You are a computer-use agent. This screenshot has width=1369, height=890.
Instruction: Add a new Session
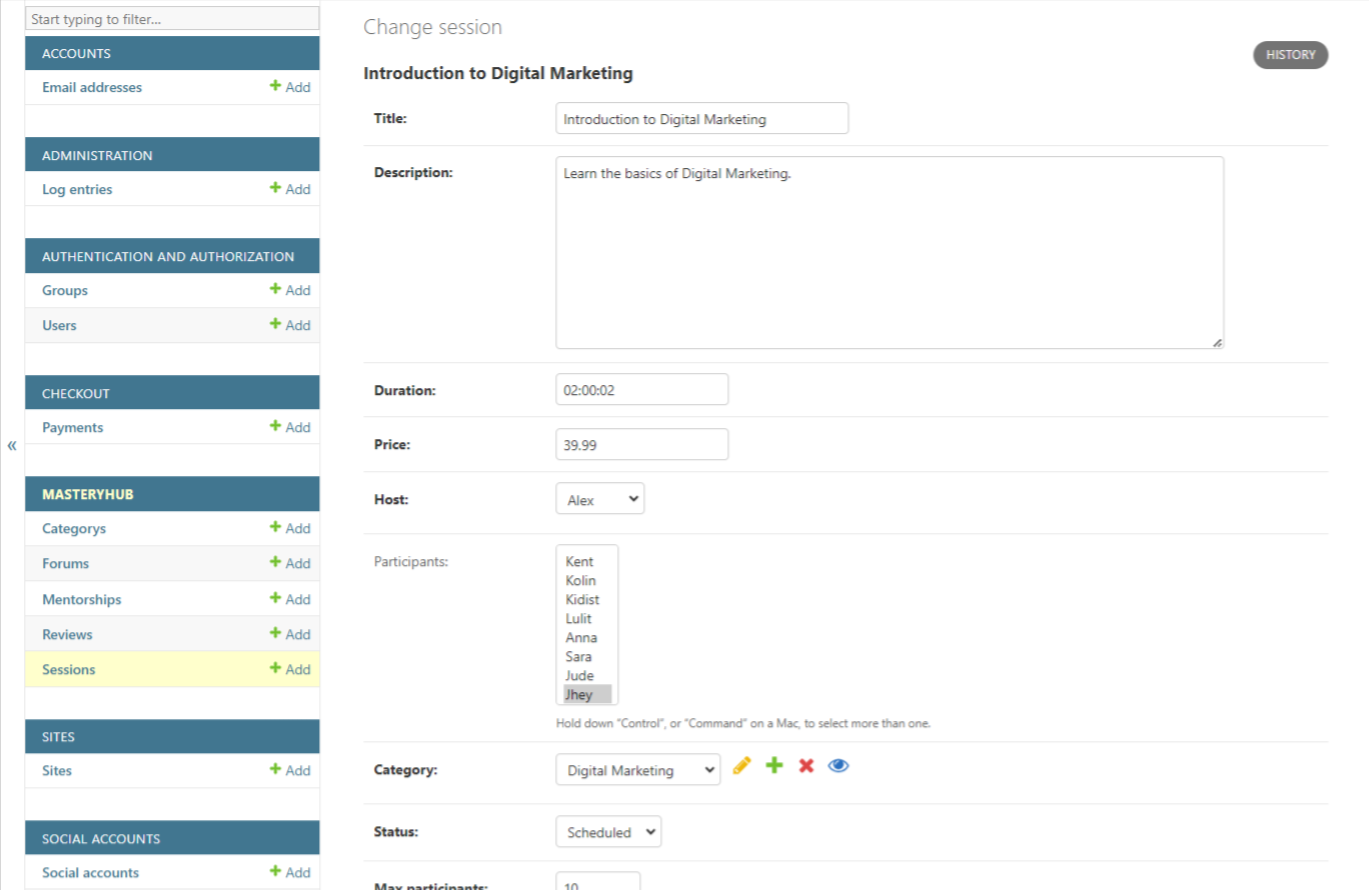[290, 669]
